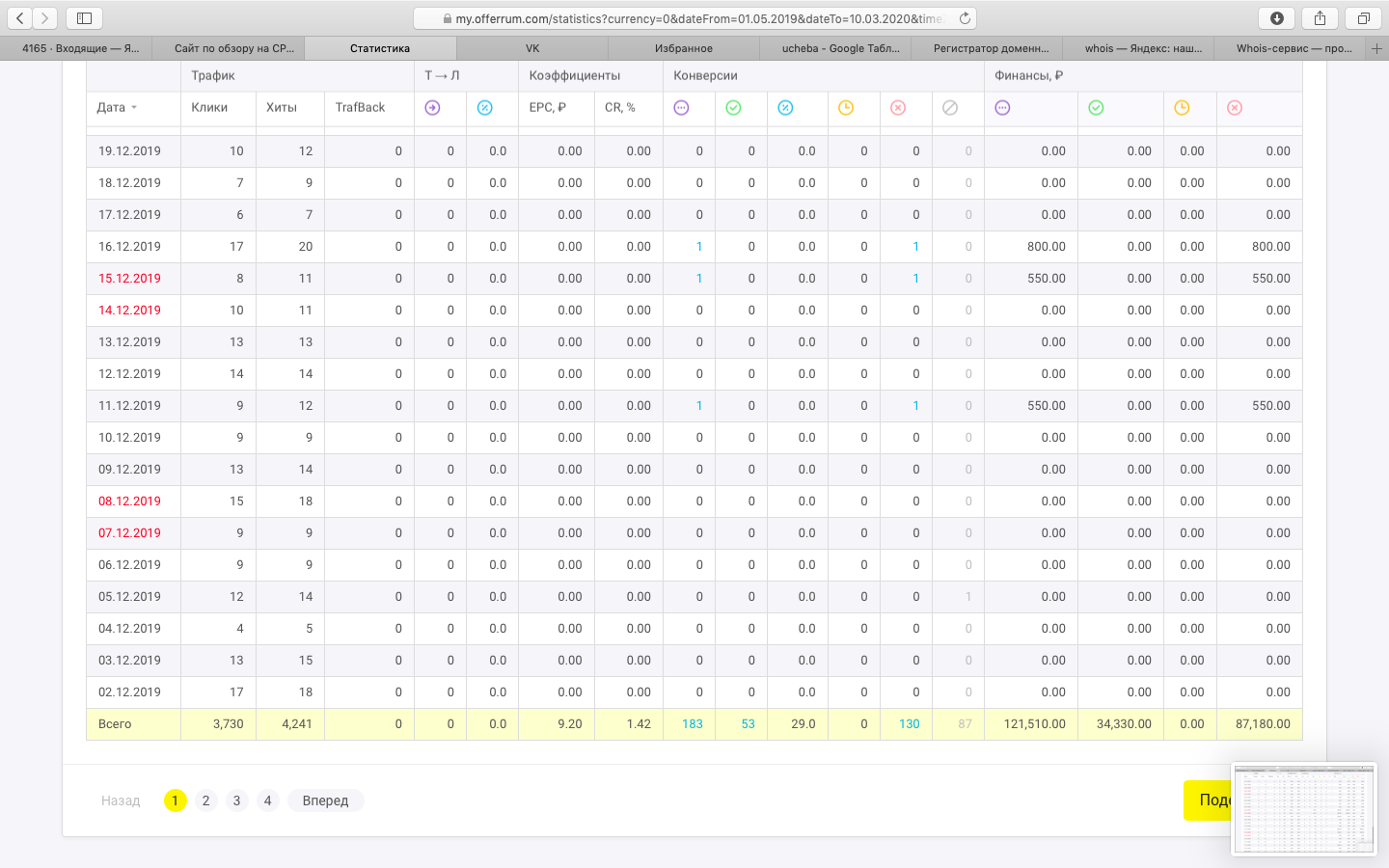Click the approved finances total 34,330.00
The image size is (1389, 868).
click(x=1124, y=724)
